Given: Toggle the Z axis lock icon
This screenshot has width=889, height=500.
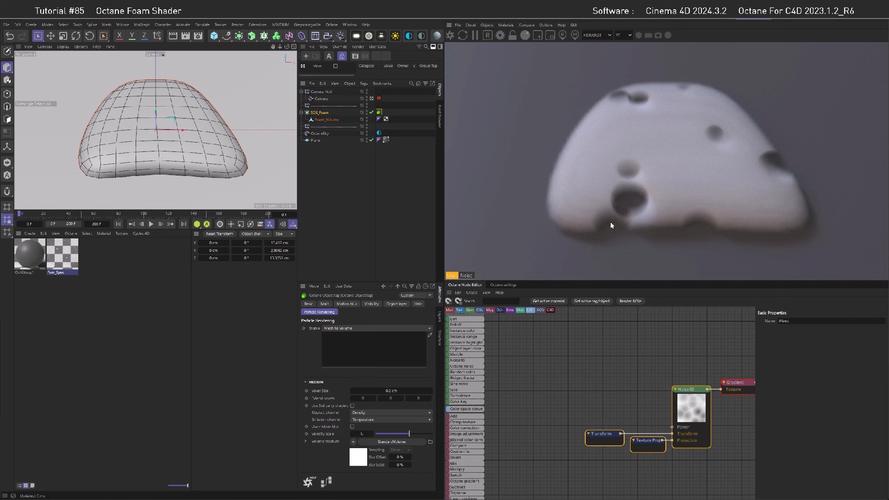Looking at the screenshot, I should tap(144, 36).
